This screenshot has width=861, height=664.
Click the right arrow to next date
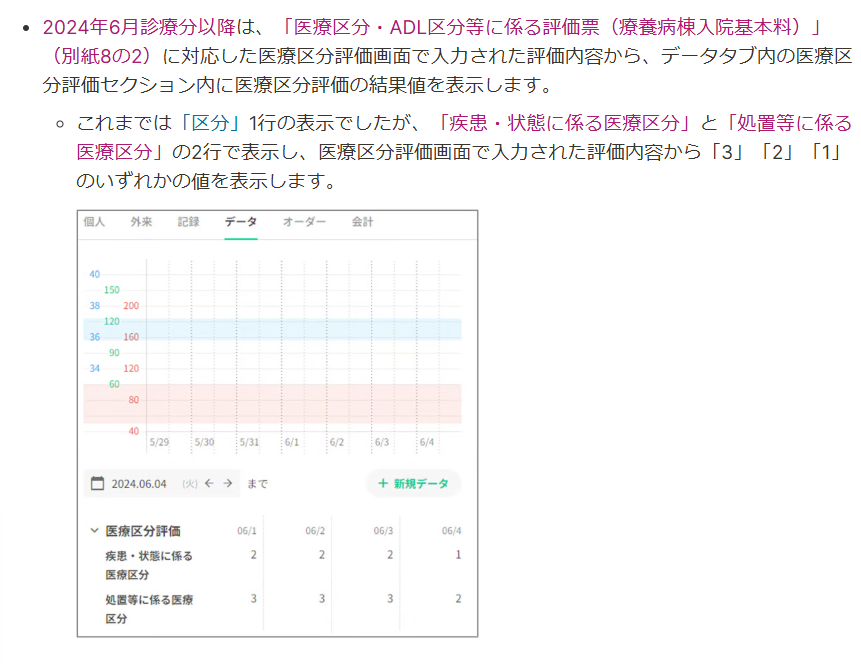pyautogui.click(x=228, y=483)
